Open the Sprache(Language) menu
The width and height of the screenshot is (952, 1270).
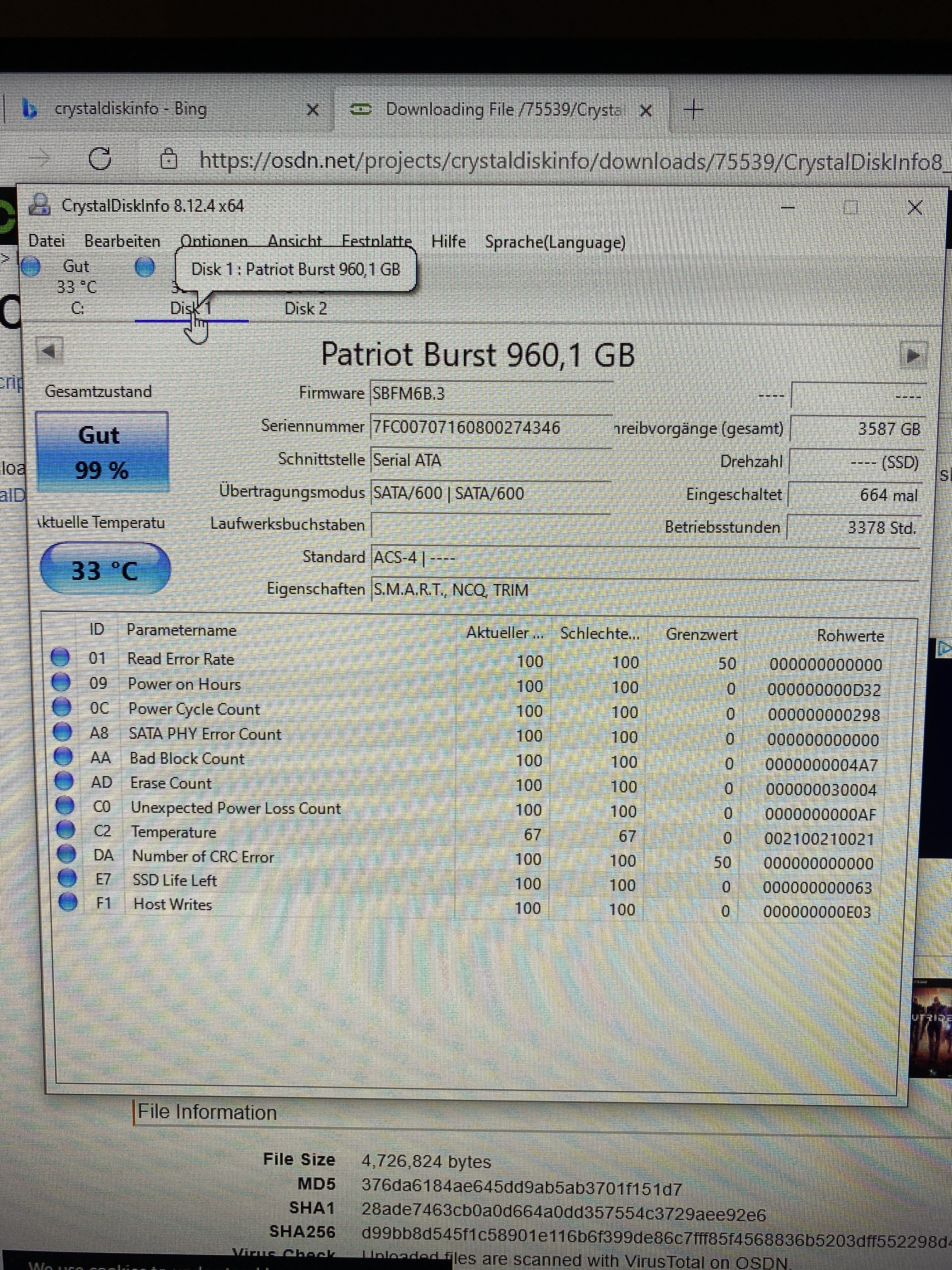click(x=555, y=242)
